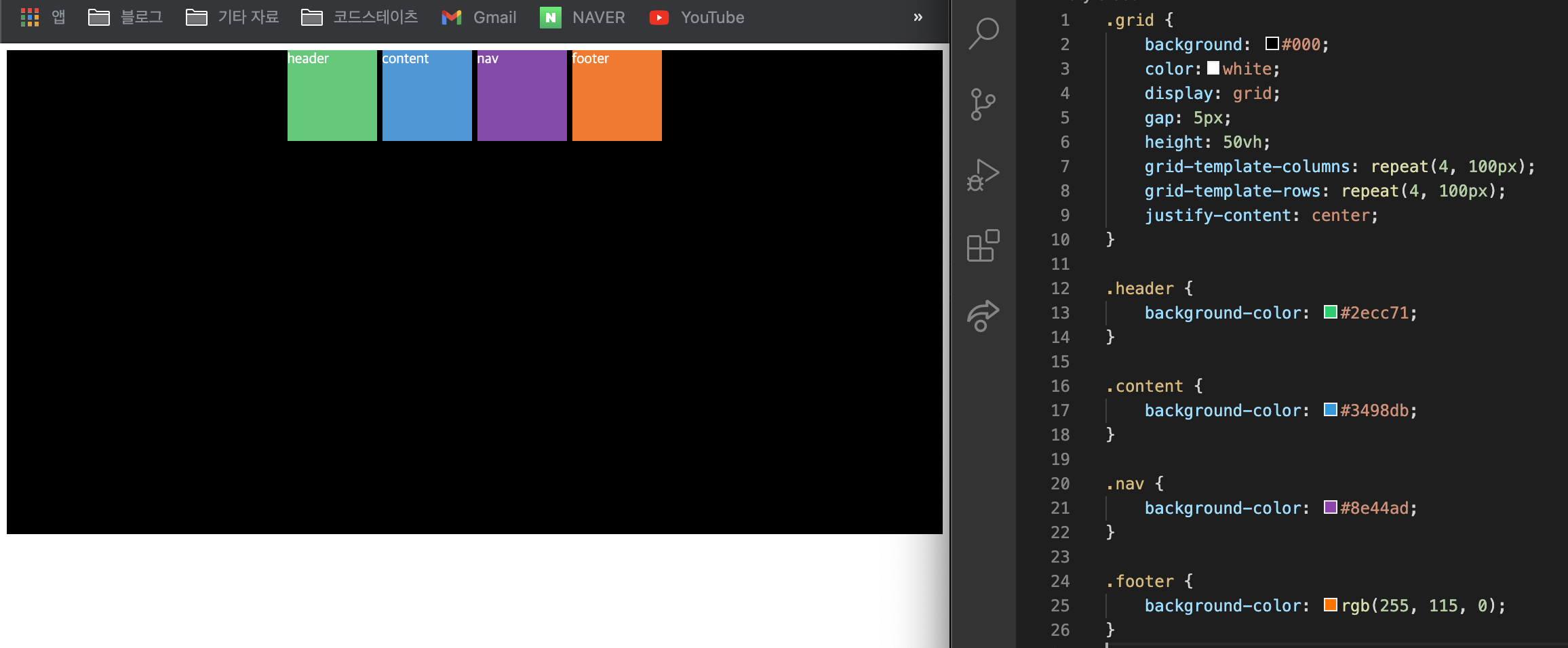The height and width of the screenshot is (648, 1568).
Task: Open color picker for #8e44ad swatch
Action: [1331, 507]
